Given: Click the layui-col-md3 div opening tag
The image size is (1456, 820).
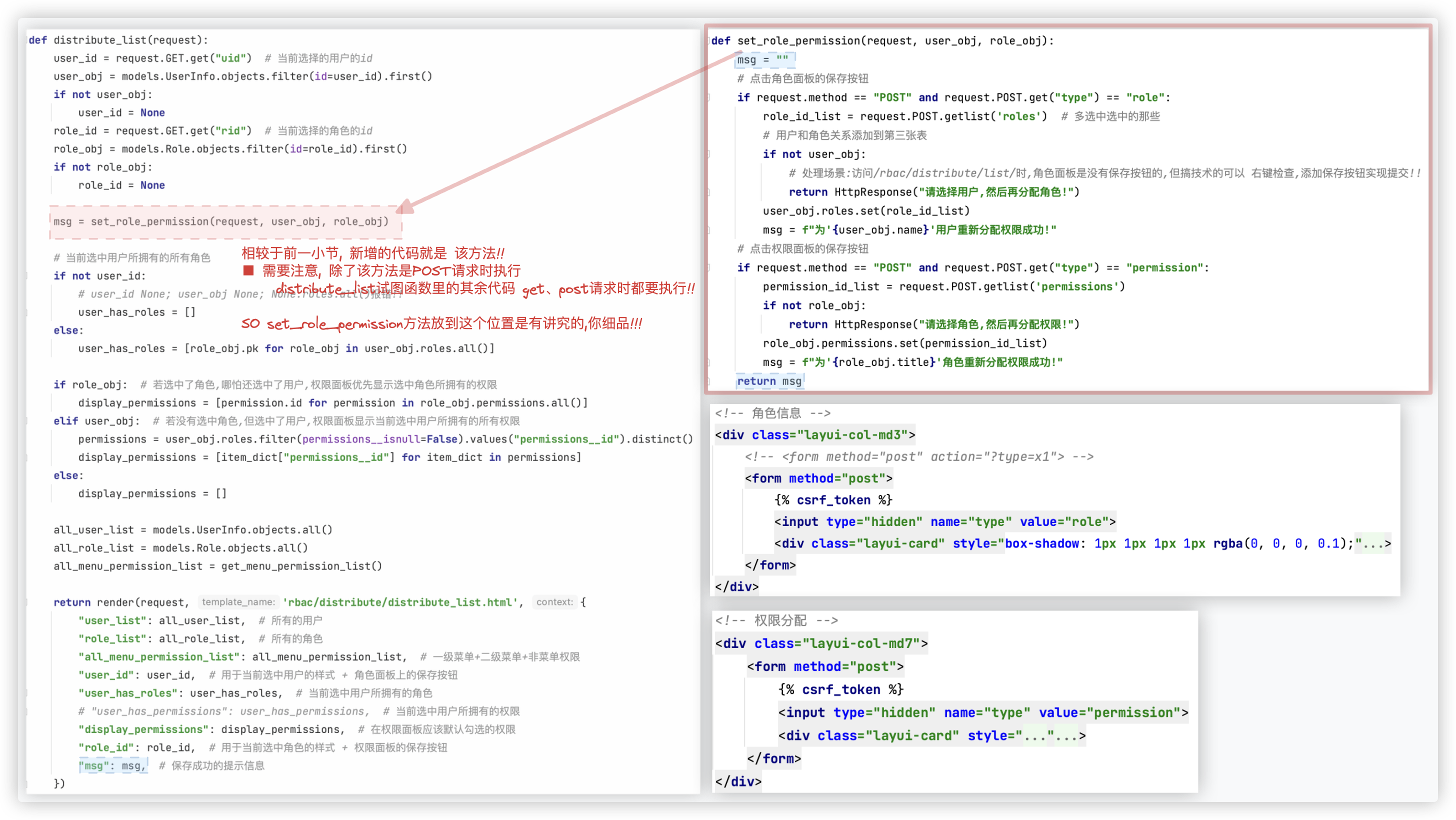Looking at the screenshot, I should 814,435.
